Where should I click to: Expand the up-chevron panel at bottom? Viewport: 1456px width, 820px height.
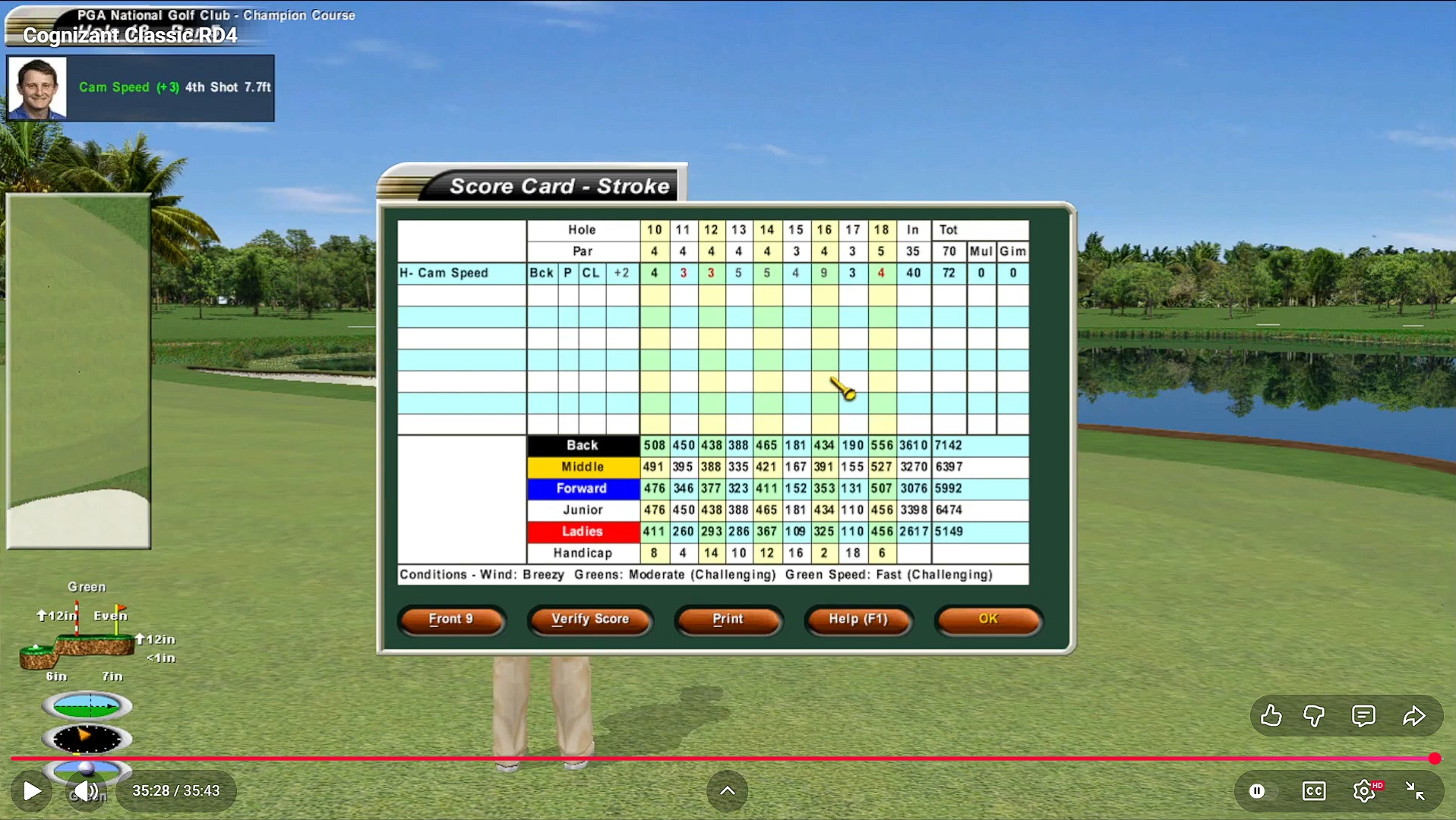(727, 790)
